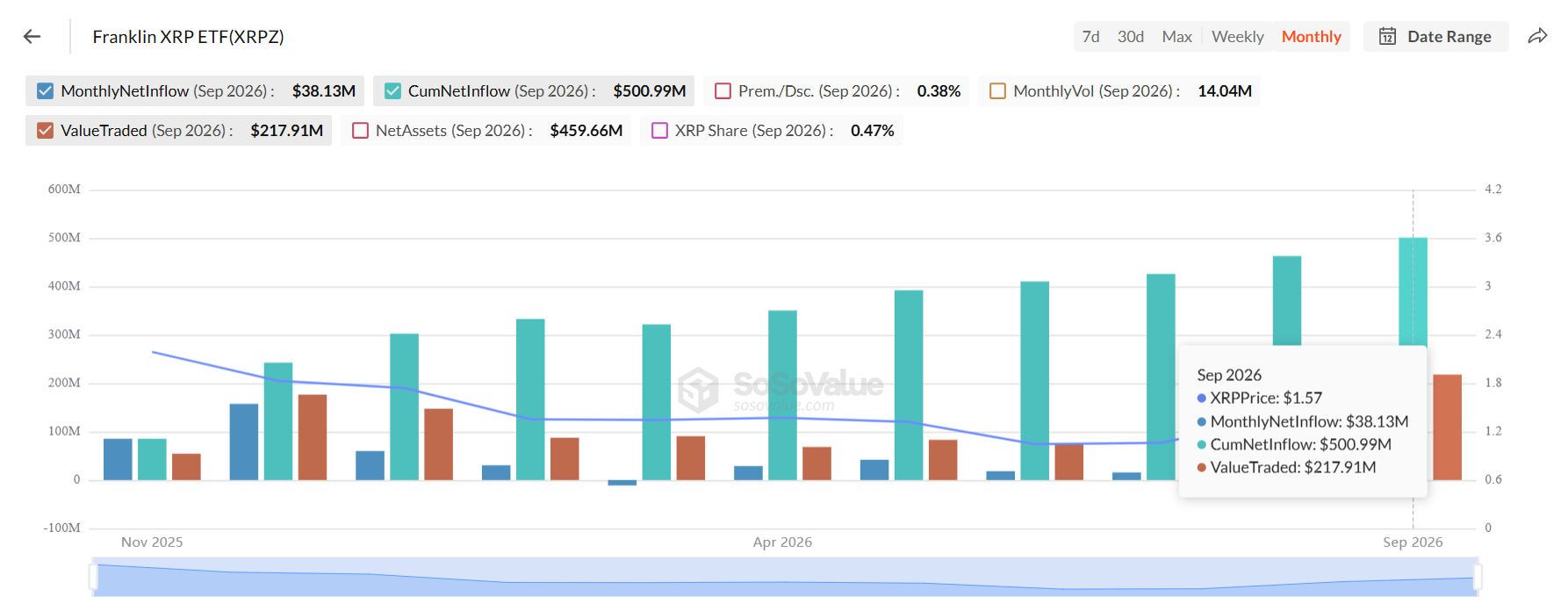Click the $38.13M MonthlyNetInflow value

tap(323, 90)
